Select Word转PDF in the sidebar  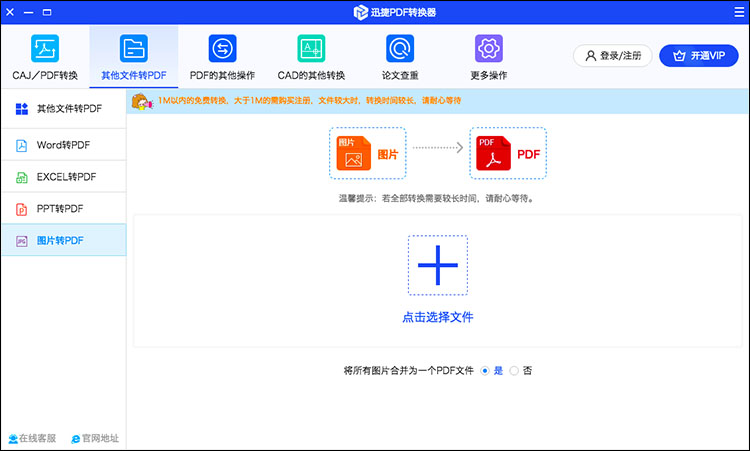click(64, 145)
